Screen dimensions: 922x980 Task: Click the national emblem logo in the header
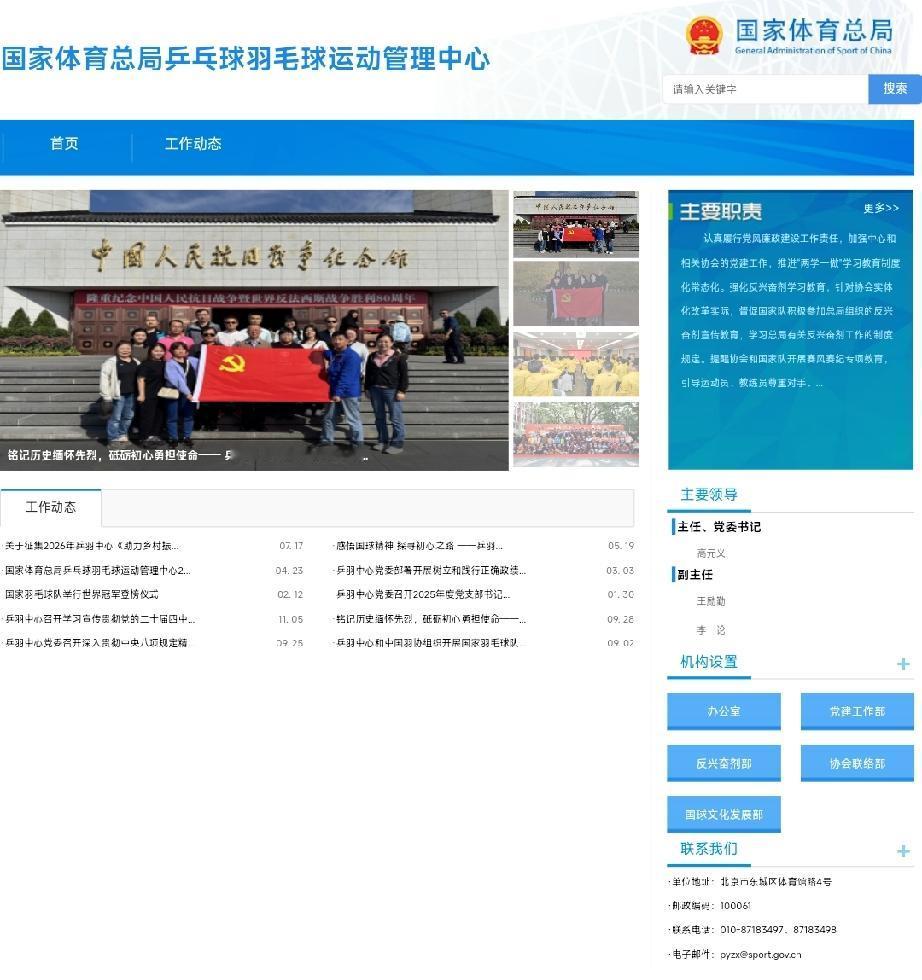pos(704,36)
